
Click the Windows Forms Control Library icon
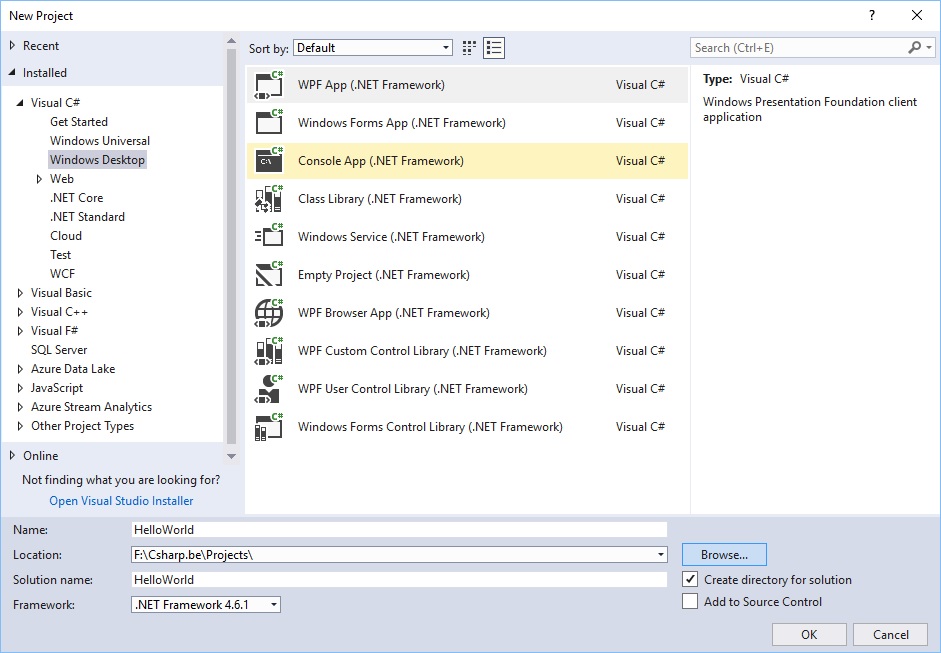click(x=269, y=427)
